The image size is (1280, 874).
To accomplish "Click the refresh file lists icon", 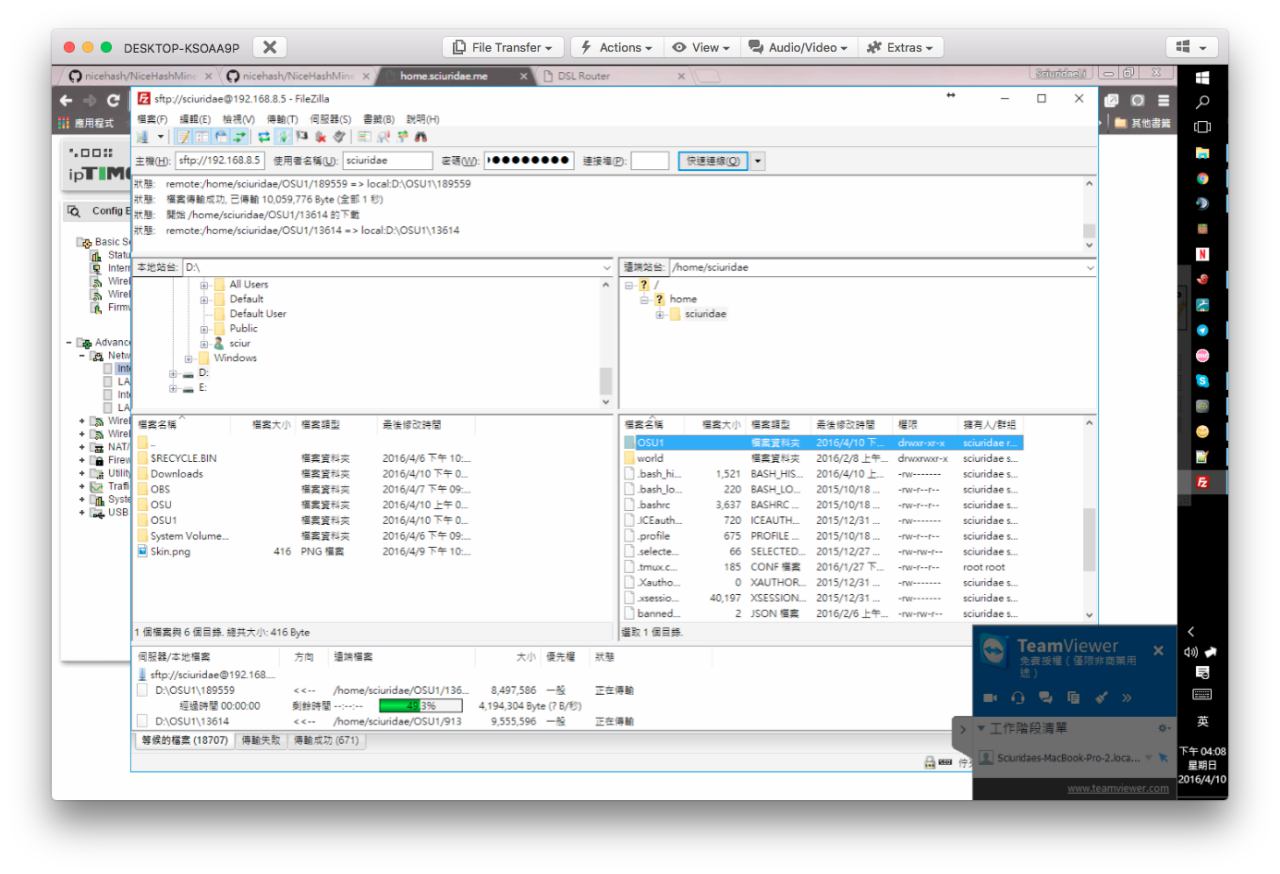I will [264, 137].
